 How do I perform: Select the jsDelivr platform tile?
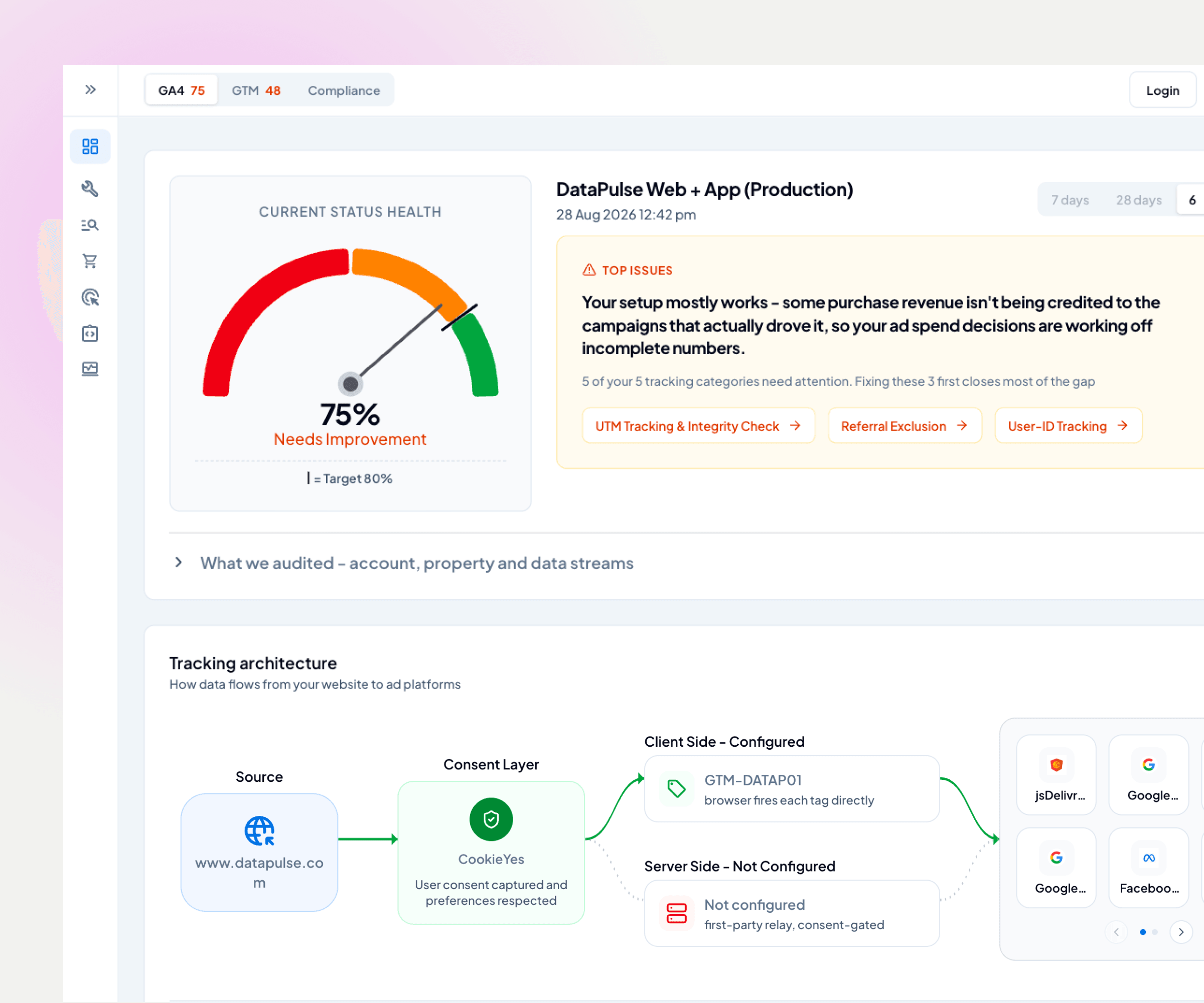pos(1056,775)
